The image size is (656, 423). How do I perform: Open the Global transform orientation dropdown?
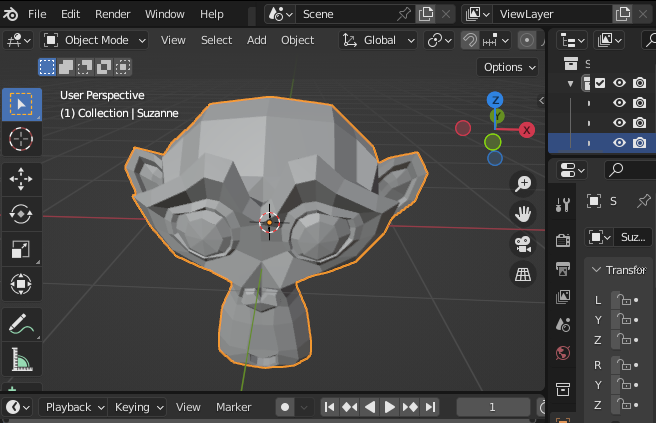(x=380, y=40)
